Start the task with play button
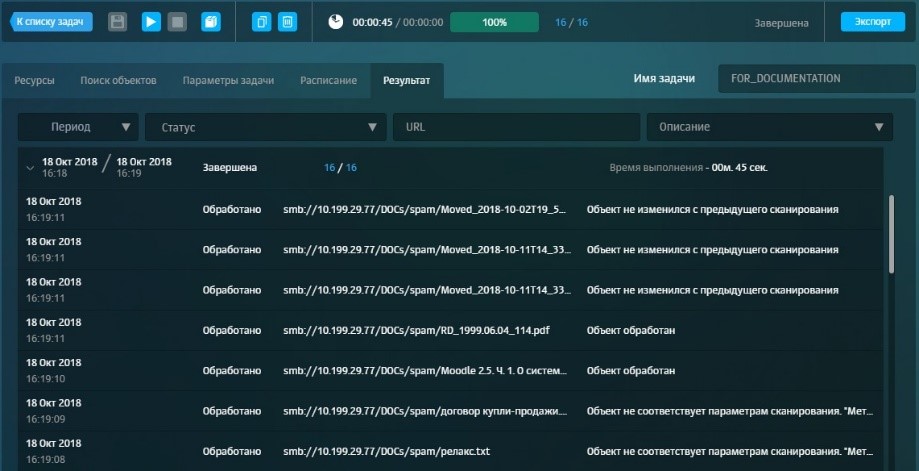 click(x=151, y=22)
